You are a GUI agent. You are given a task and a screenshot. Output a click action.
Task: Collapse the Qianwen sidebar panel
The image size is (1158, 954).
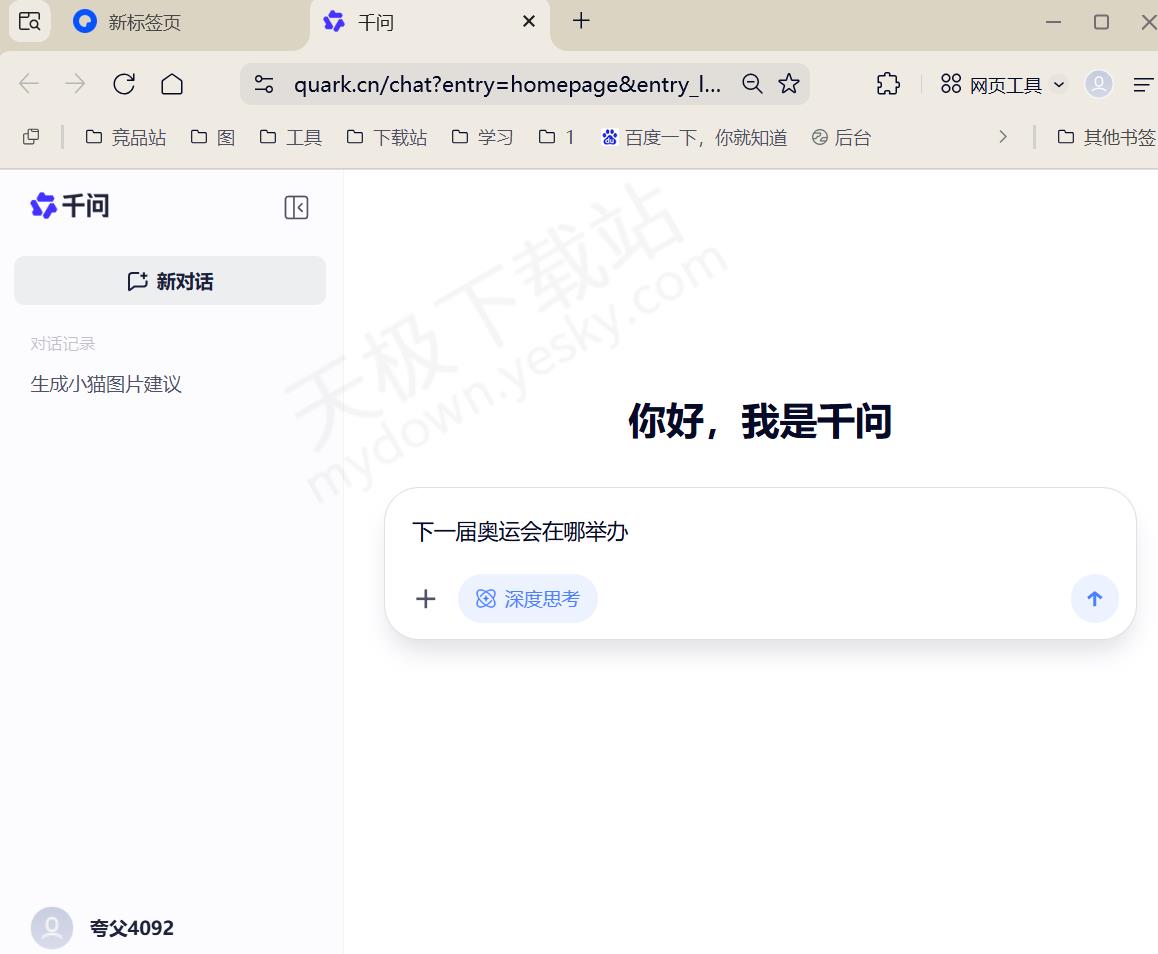pyautogui.click(x=296, y=207)
